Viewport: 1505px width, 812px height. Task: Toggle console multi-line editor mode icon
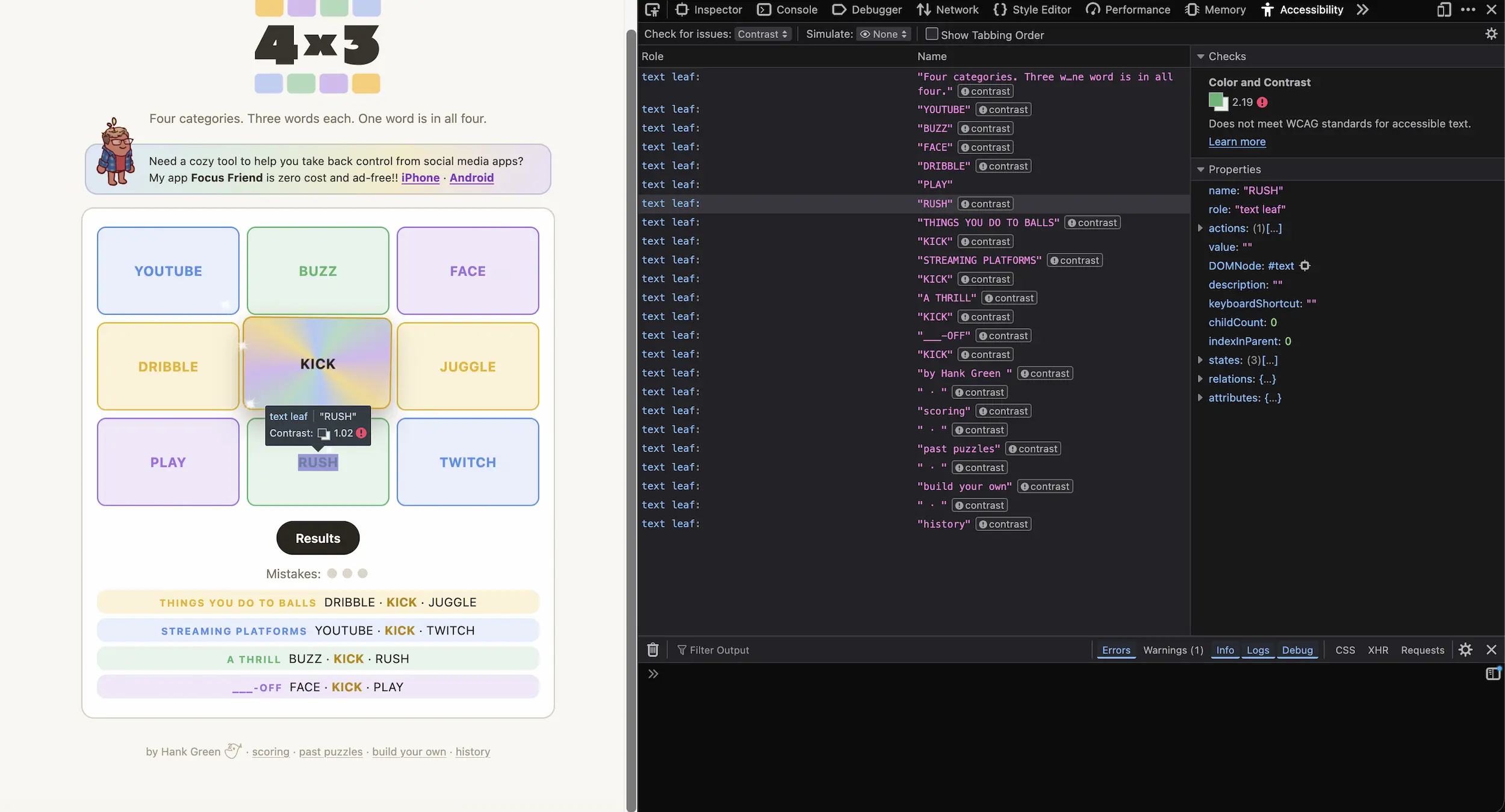pos(1492,674)
